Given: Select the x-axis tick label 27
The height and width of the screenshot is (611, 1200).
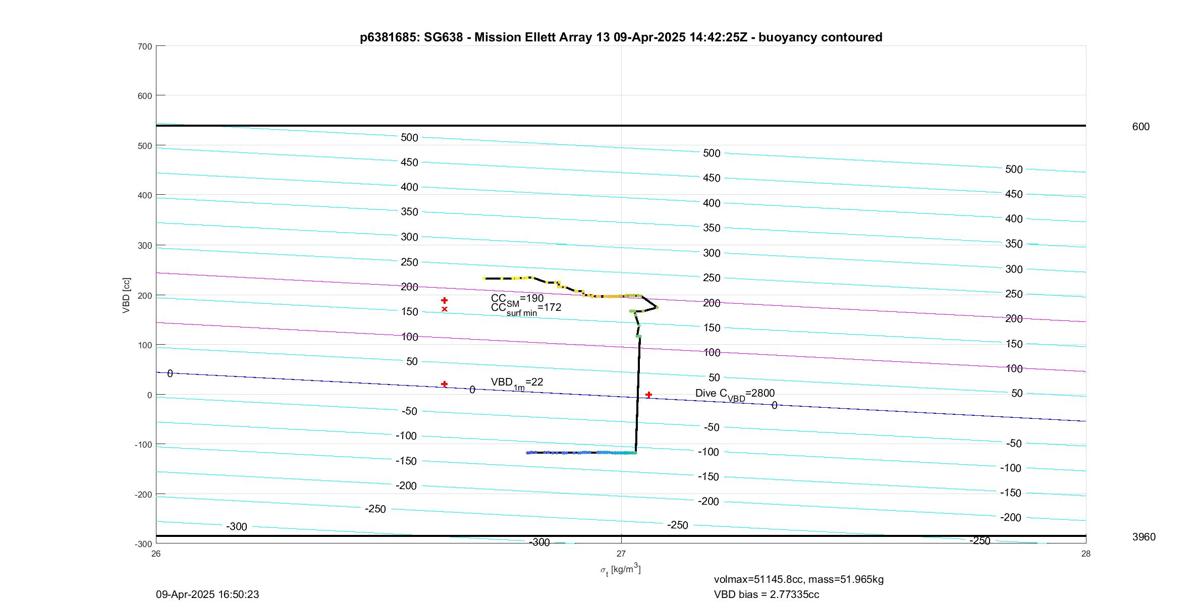Looking at the screenshot, I should (x=621, y=553).
